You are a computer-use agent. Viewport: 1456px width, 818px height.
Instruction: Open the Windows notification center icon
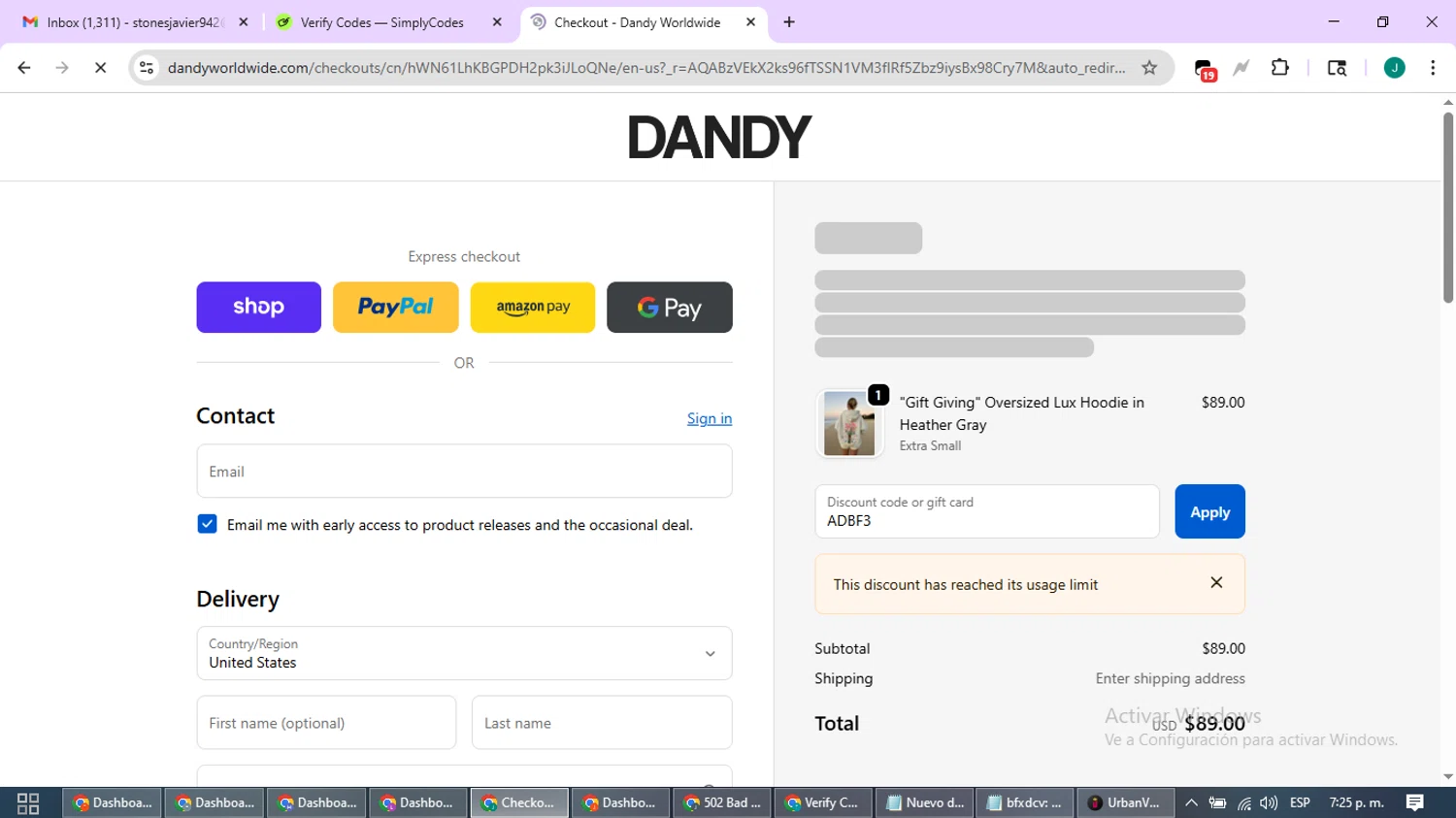pos(1415,802)
